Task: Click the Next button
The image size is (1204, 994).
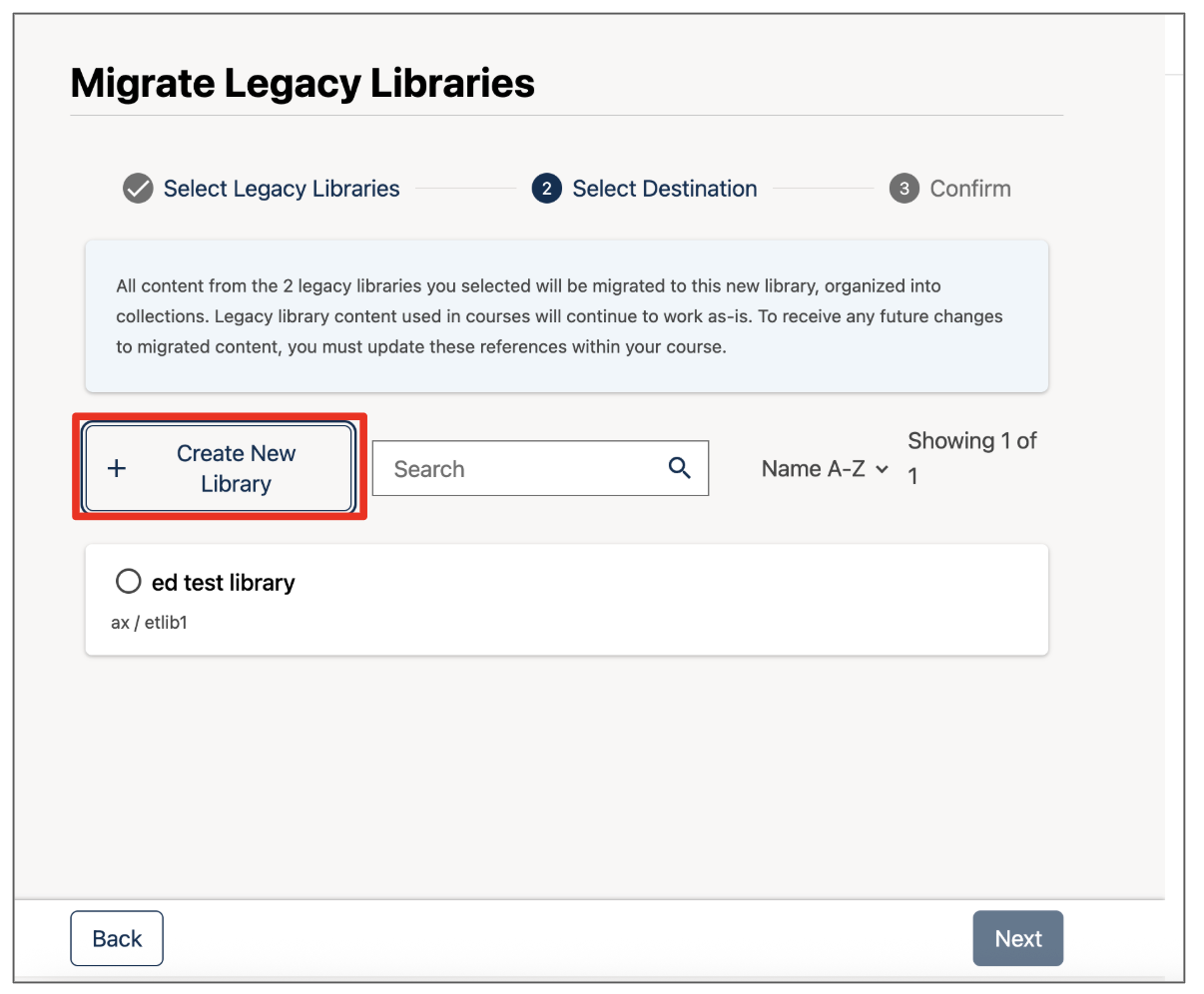Action: (x=1017, y=937)
